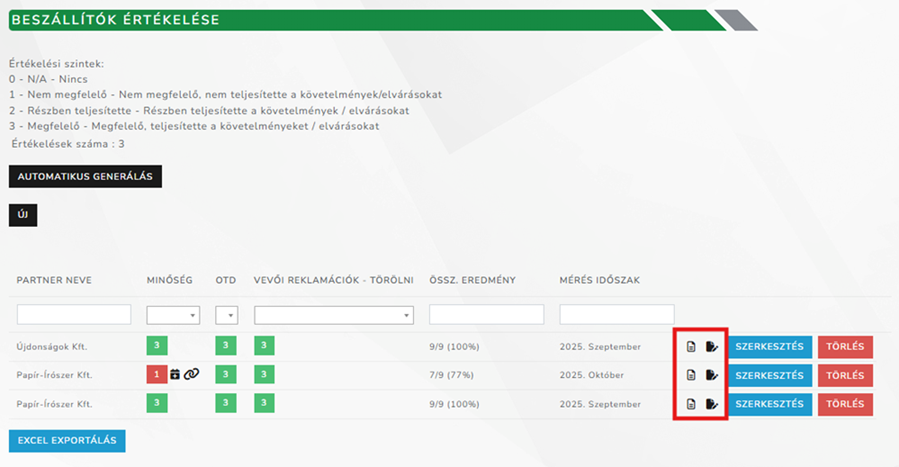The height and width of the screenshot is (467, 899).
Task: Click edit-document icon in Újdonságok Kft. row
Action: (711, 347)
